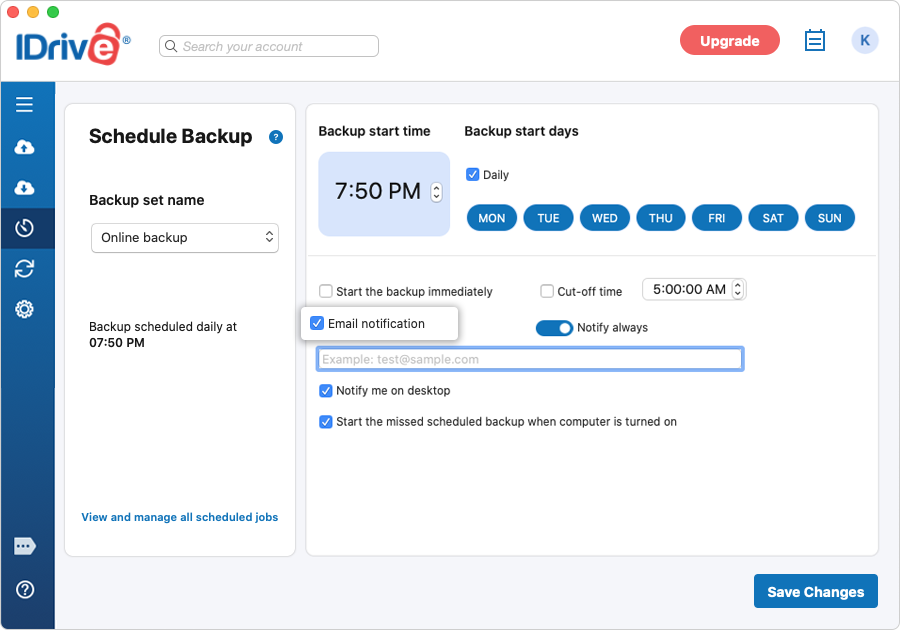900x630 pixels.
Task: Open the Settings gear in sidebar
Action: (x=24, y=309)
